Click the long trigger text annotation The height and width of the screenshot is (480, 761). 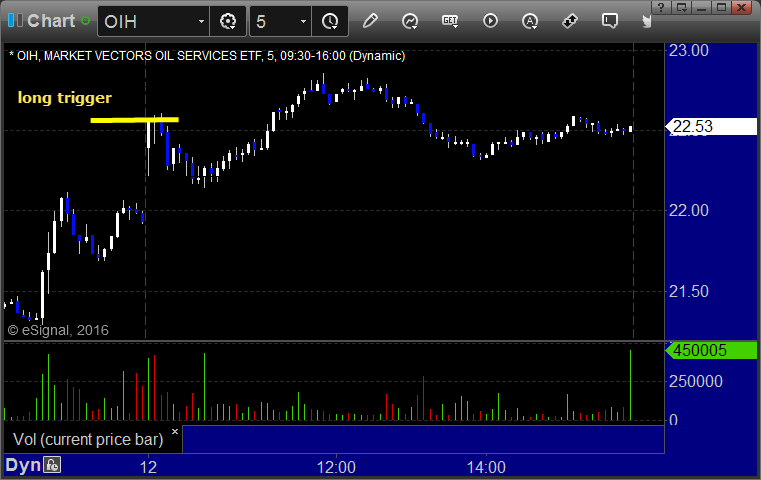point(65,98)
